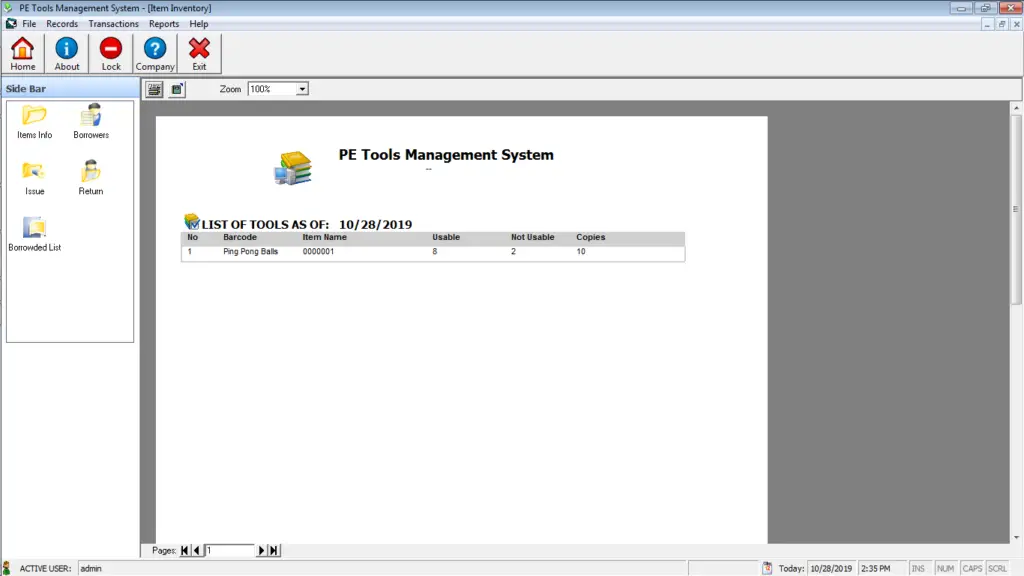Open the Reports menu
This screenshot has height=576, width=1024.
pyautogui.click(x=164, y=23)
